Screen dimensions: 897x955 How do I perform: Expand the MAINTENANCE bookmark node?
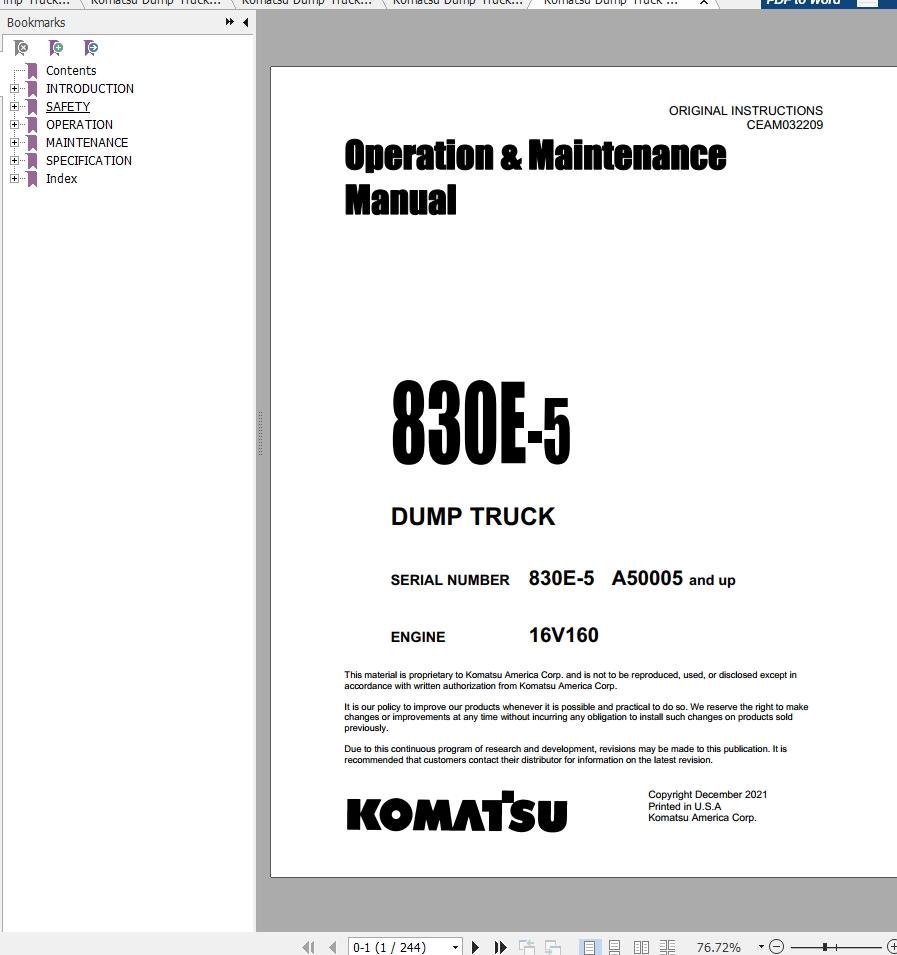(x=15, y=143)
